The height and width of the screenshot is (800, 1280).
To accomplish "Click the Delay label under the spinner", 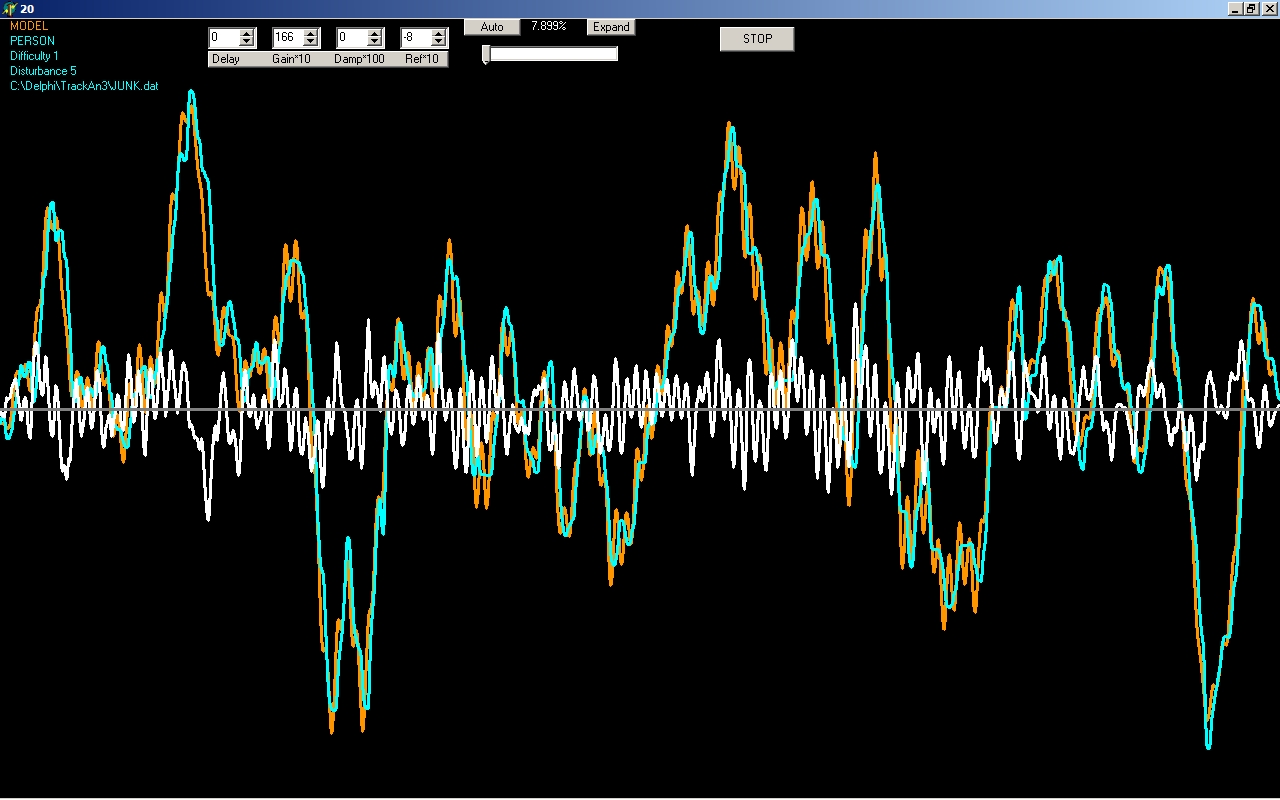I will [x=226, y=59].
